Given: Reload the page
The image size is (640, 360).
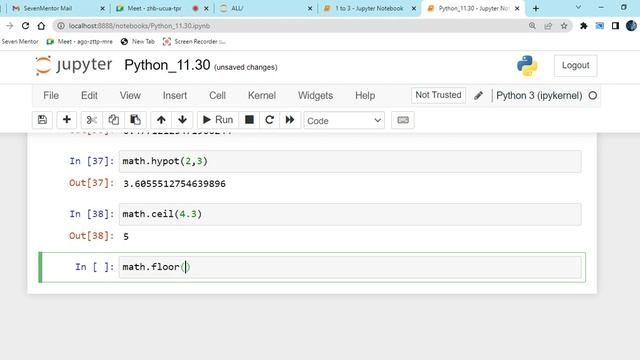Looking at the screenshot, I should point(25,26).
